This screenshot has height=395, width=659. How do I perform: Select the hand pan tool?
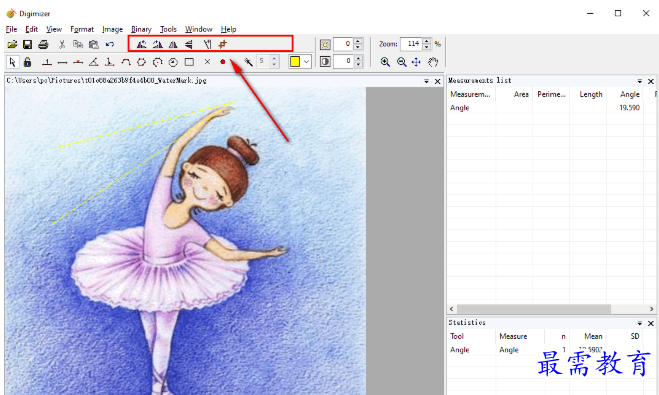coord(433,62)
